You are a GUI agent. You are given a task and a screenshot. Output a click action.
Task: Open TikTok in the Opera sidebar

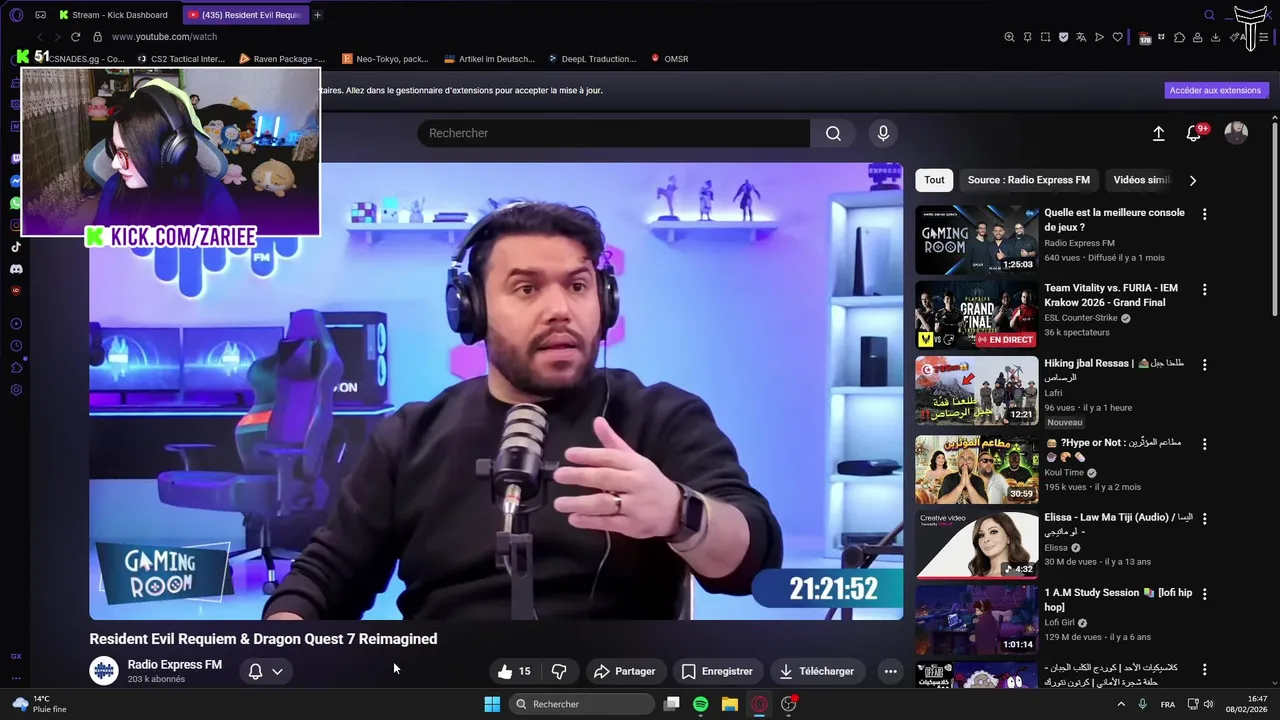[x=16, y=247]
